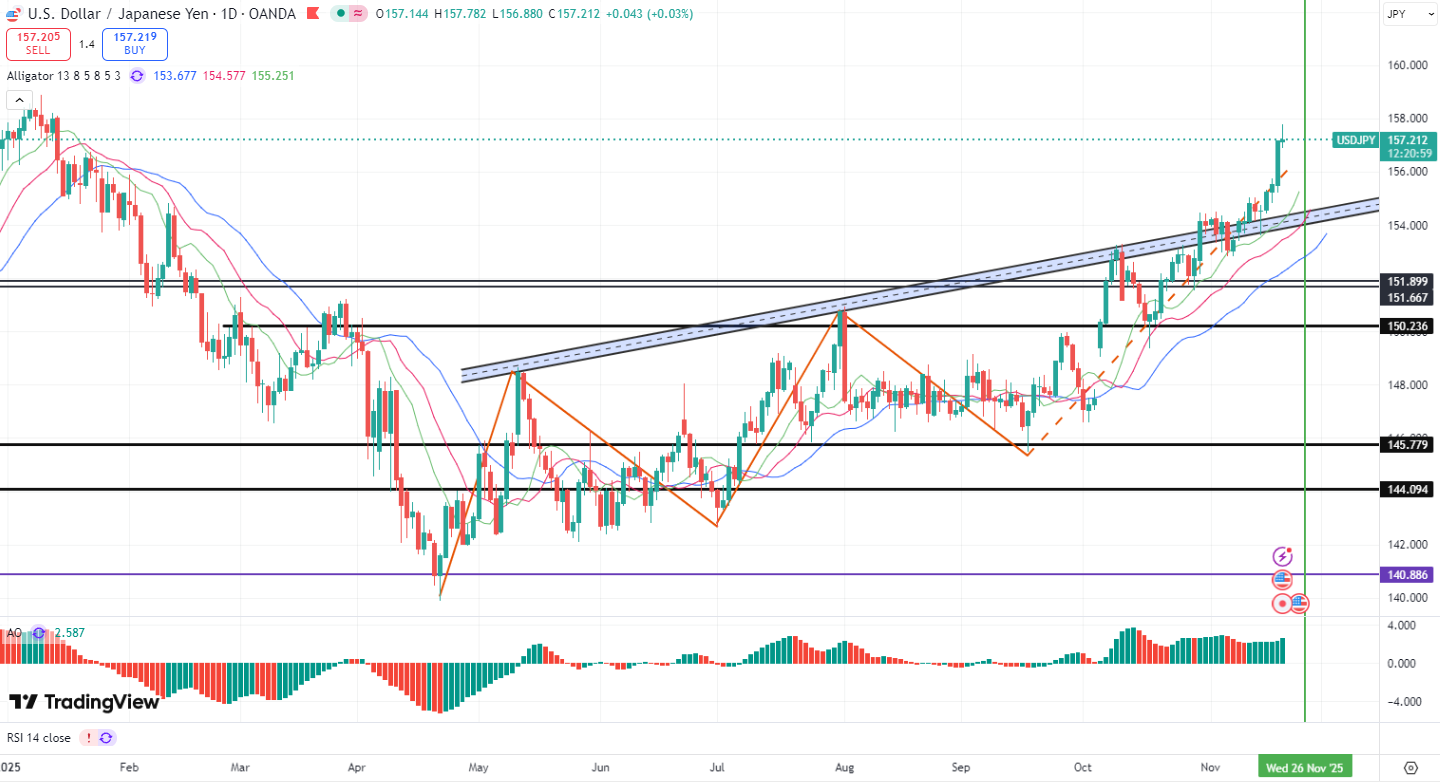Click the Wed 26 Nov '25 date marker
This screenshot has width=1440, height=782.
click(x=1306, y=767)
